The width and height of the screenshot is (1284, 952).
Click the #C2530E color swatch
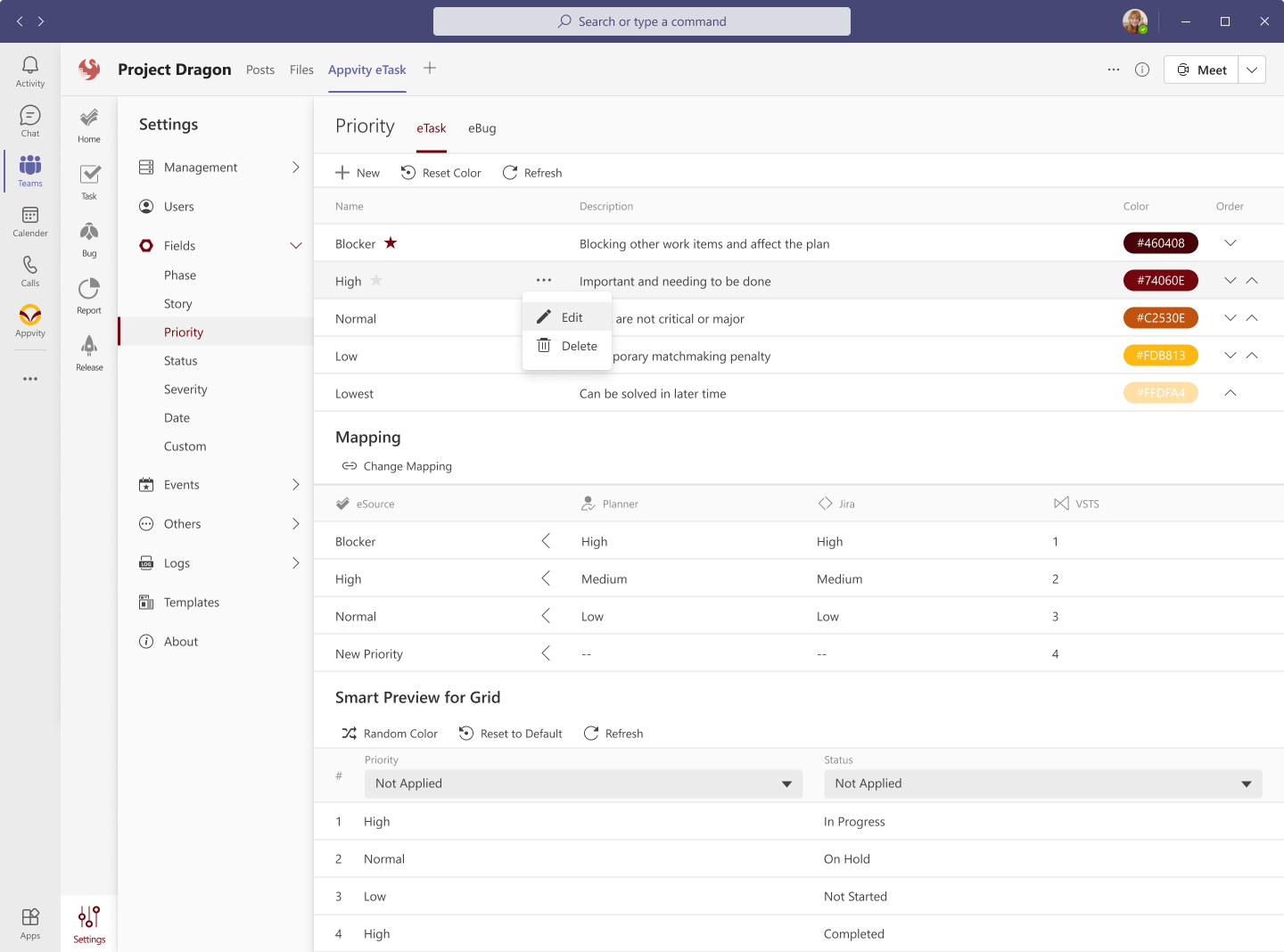pos(1160,318)
